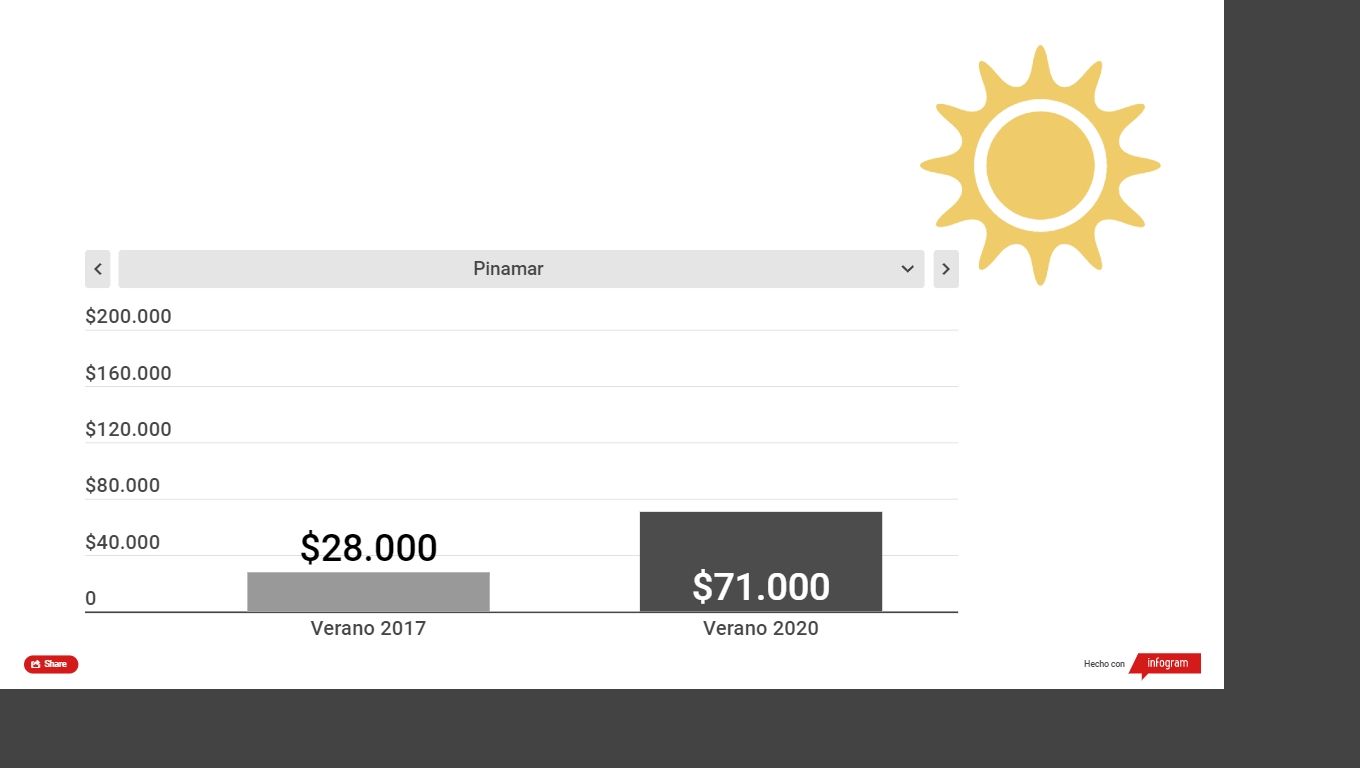Click the $28.000 value label
The height and width of the screenshot is (768, 1360).
(368, 548)
